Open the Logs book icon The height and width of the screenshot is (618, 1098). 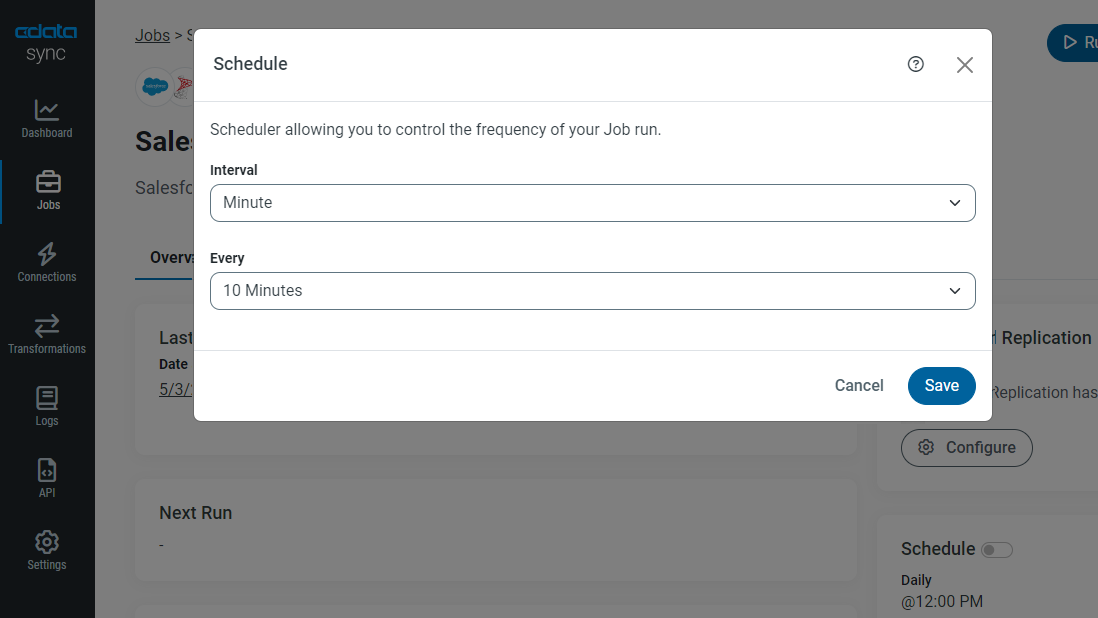pos(47,398)
